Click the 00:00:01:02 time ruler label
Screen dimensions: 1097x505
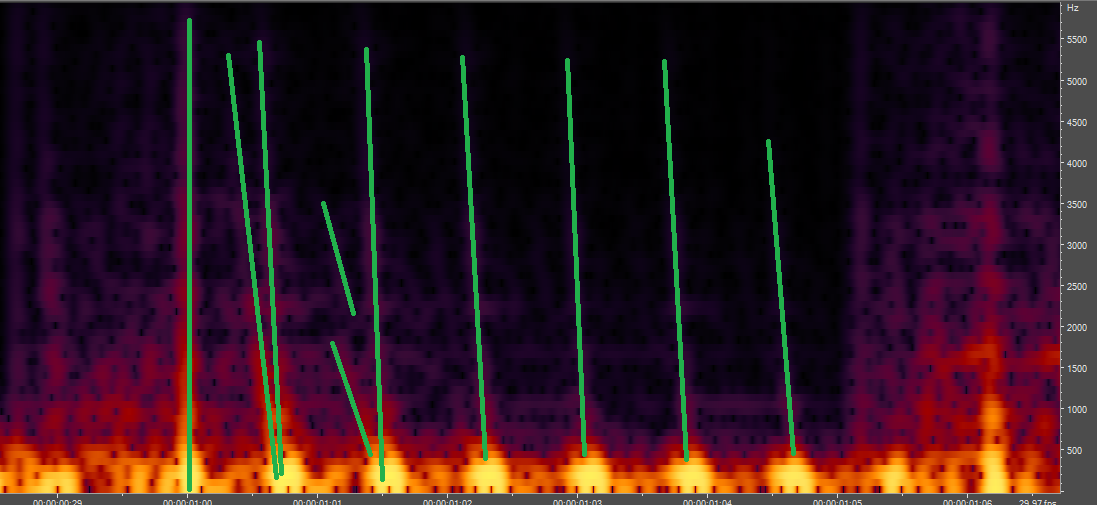tap(448, 501)
